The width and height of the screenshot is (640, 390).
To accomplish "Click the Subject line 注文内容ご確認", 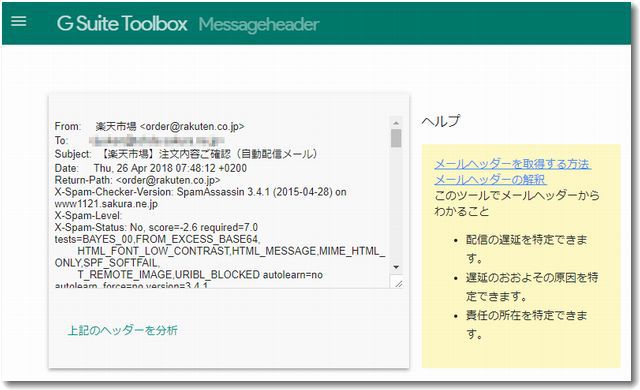I will coord(186,154).
